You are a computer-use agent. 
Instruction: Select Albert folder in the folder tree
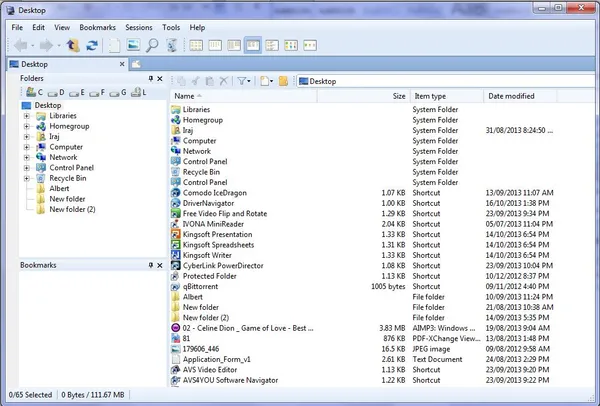(x=54, y=189)
